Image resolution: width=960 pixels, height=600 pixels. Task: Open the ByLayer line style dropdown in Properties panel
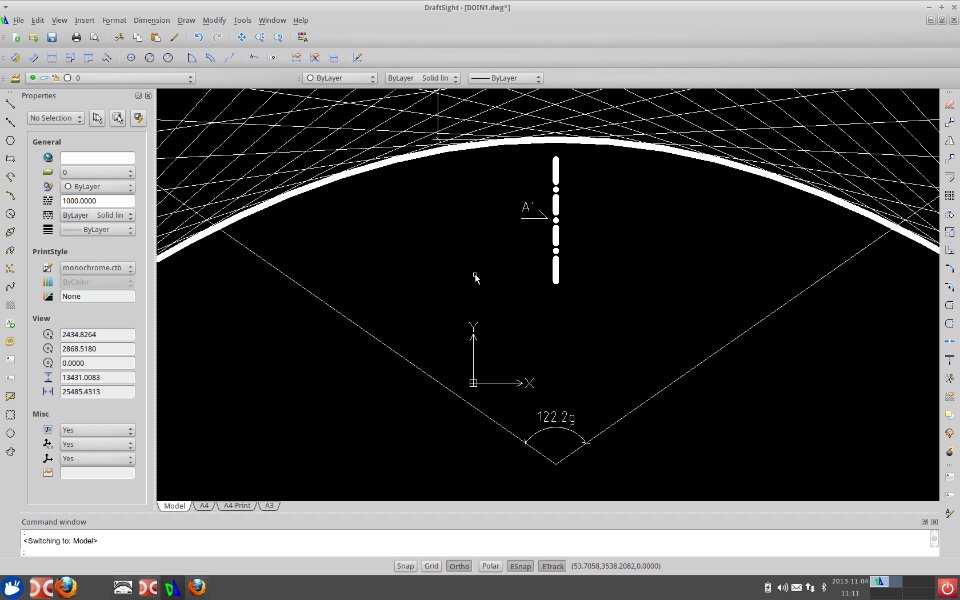click(97, 215)
